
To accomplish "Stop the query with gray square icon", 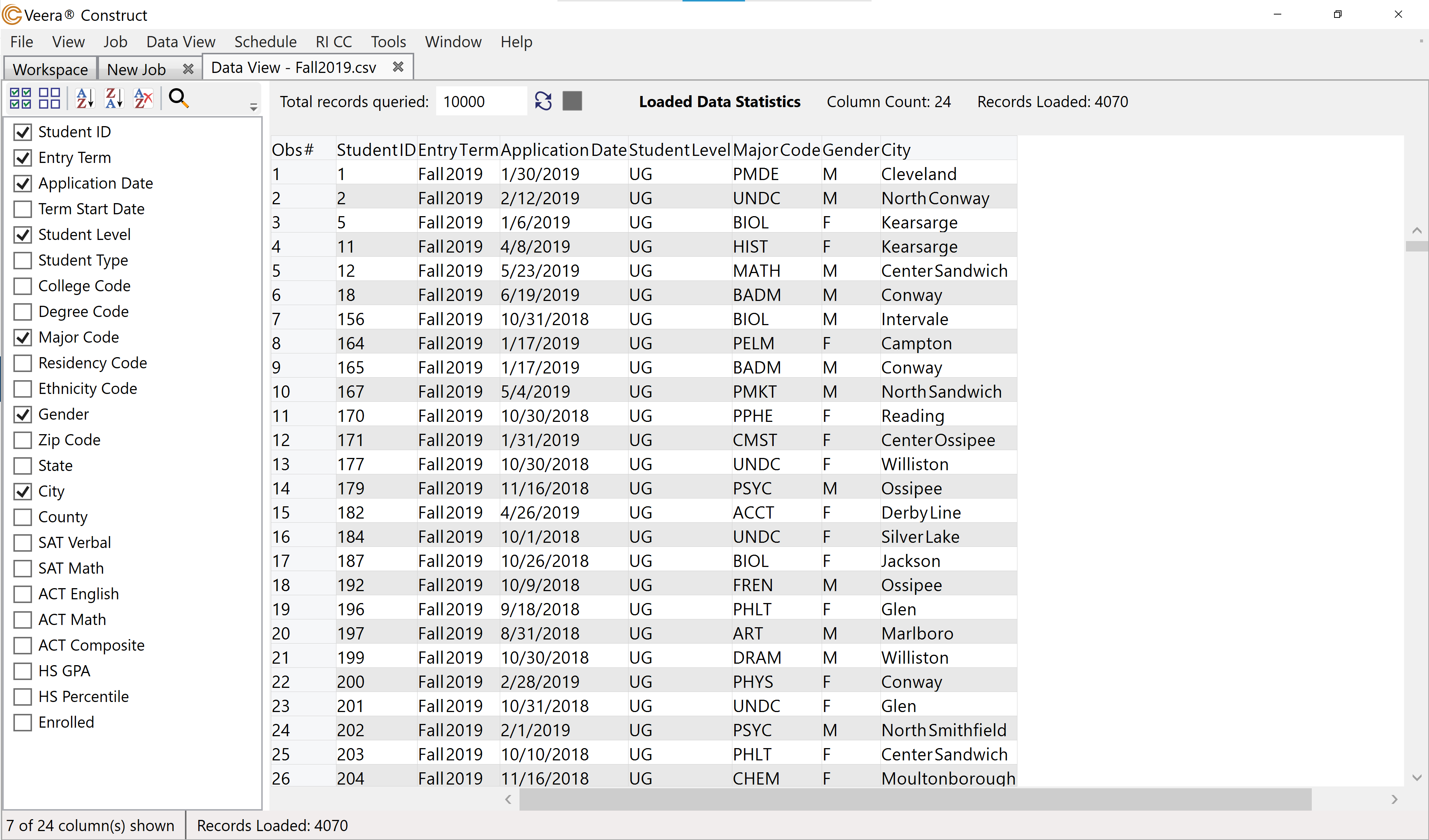I will coord(572,100).
